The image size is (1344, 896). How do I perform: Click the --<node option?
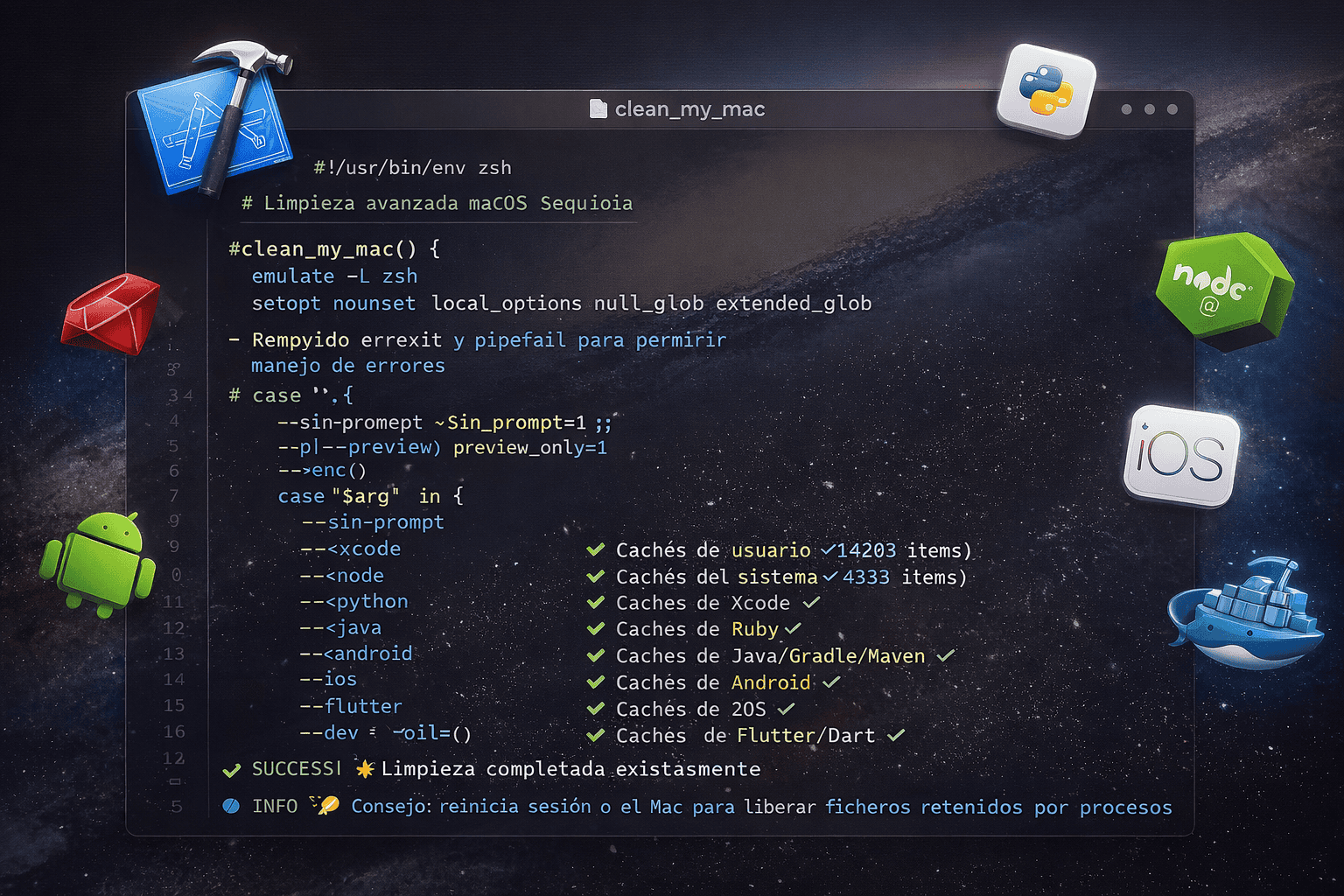[x=342, y=576]
